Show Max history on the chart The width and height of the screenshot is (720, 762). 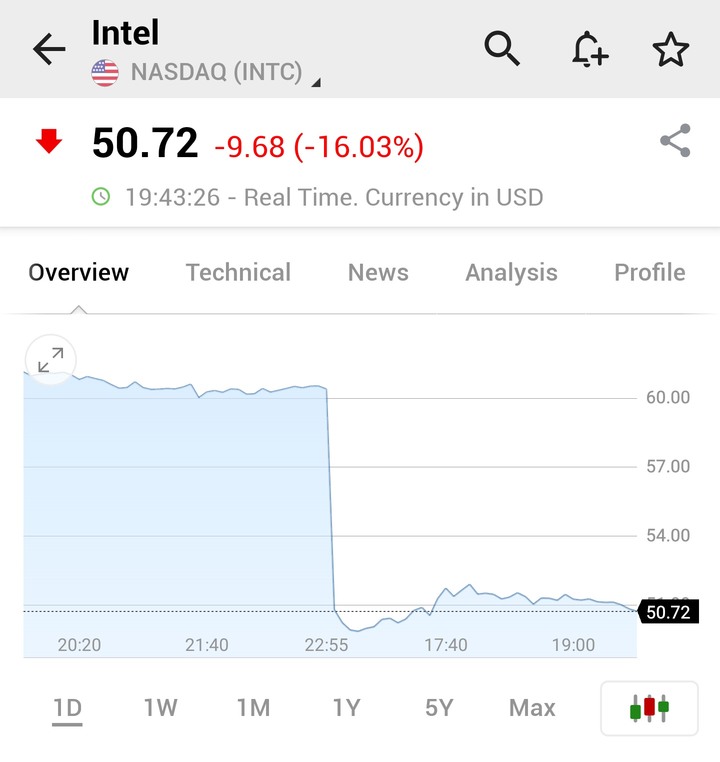click(x=532, y=708)
